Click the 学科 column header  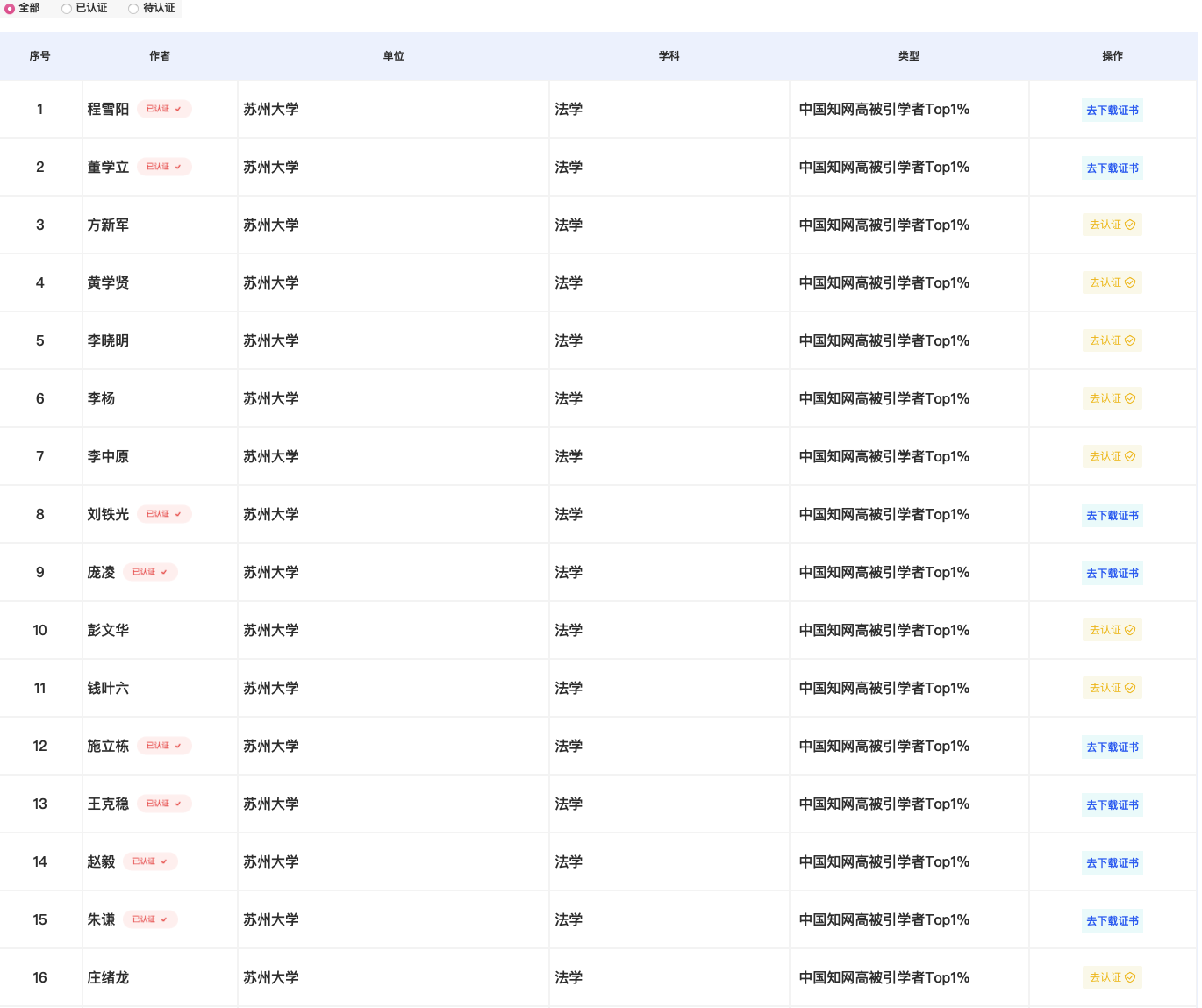point(669,56)
